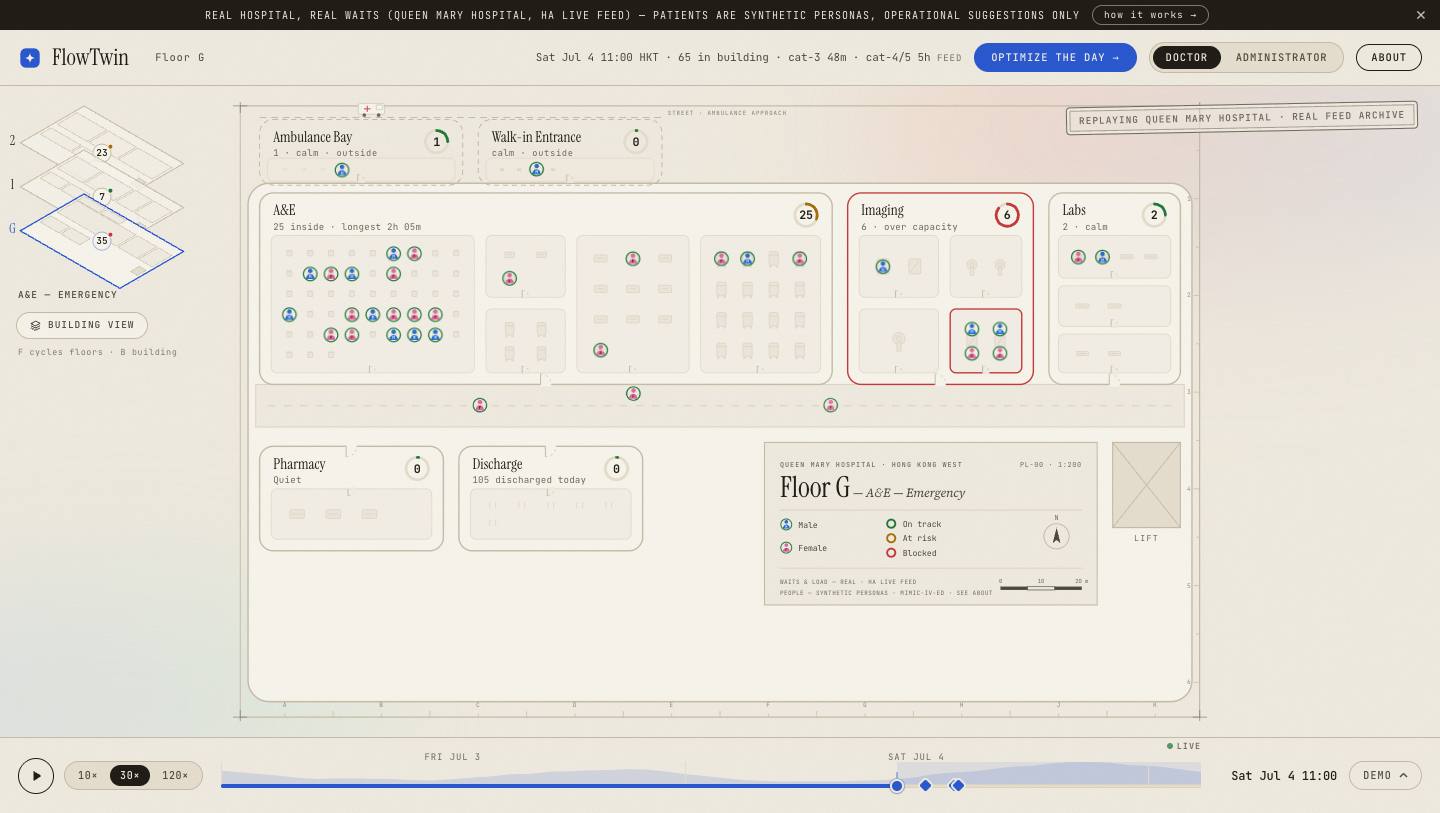Screen dimensions: 1440x813
Task: Switch to Doctor view
Action: (1187, 58)
